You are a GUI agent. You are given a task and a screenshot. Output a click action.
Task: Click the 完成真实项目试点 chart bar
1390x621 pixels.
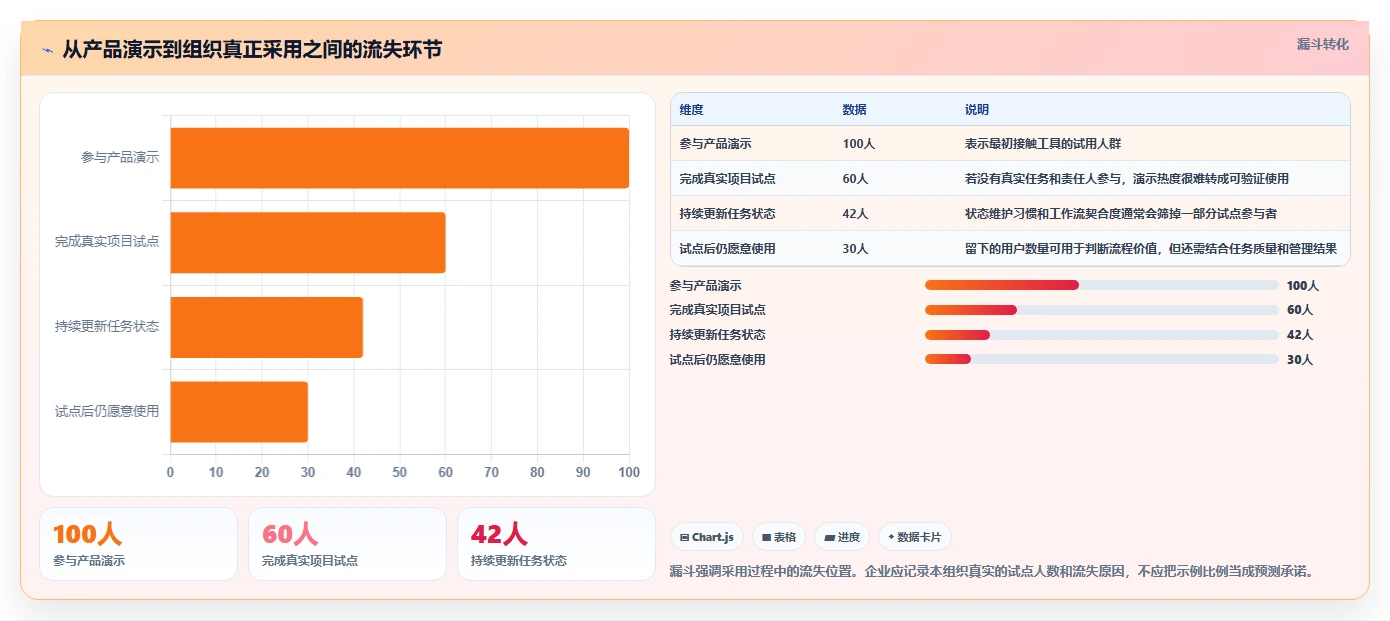(x=308, y=242)
